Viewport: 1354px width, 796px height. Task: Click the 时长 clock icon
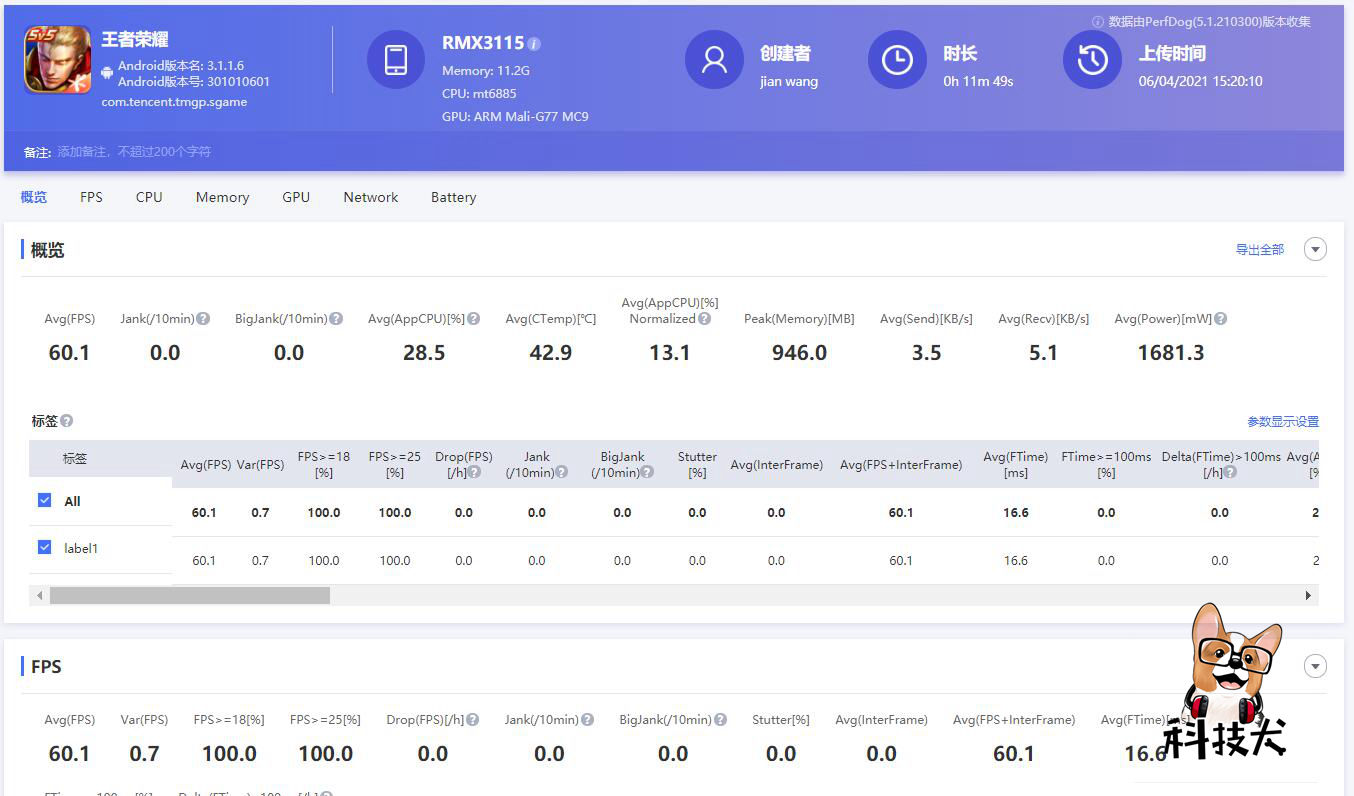[x=897, y=60]
